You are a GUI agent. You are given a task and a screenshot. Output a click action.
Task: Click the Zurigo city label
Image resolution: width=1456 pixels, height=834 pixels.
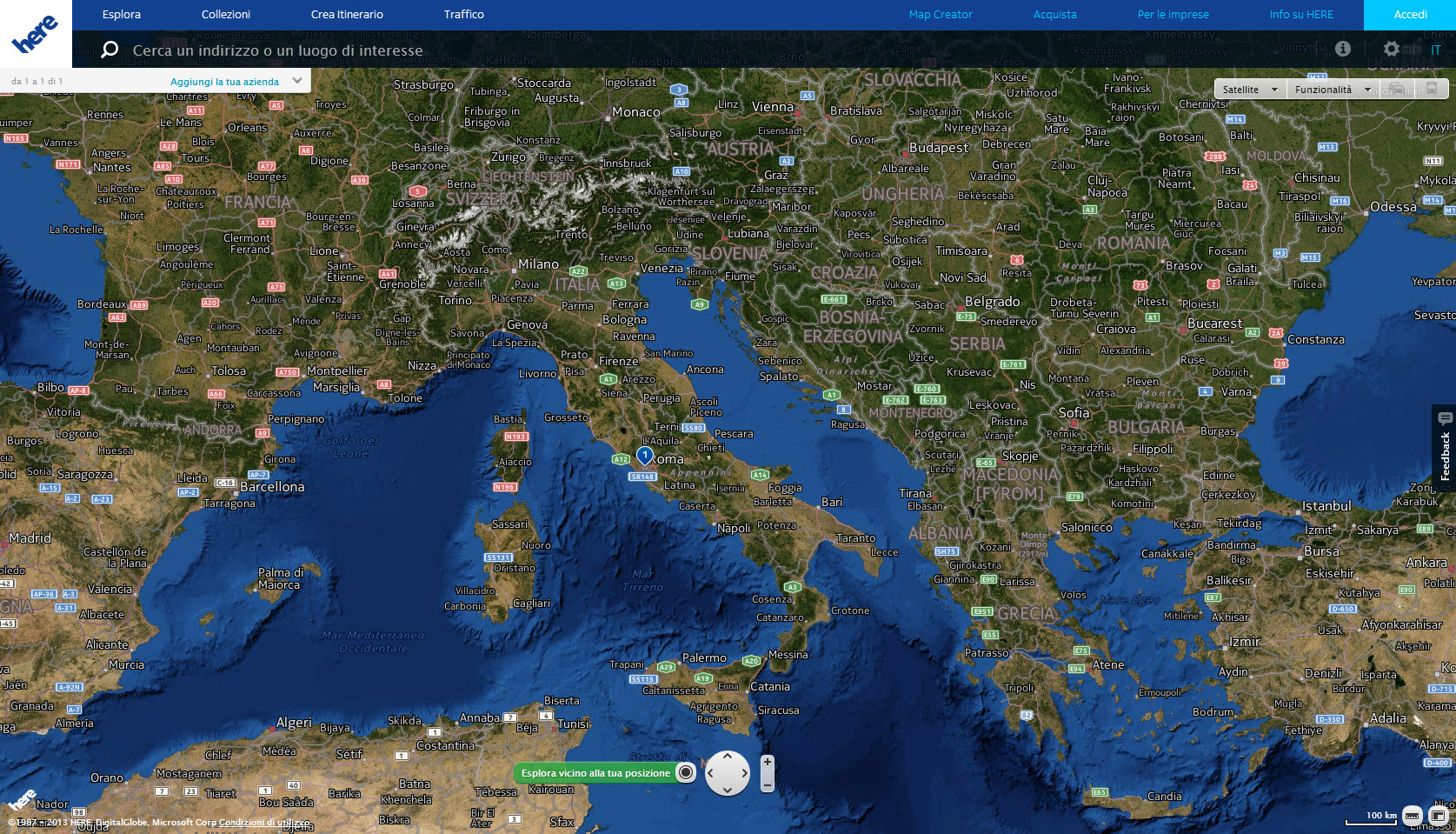coord(509,157)
